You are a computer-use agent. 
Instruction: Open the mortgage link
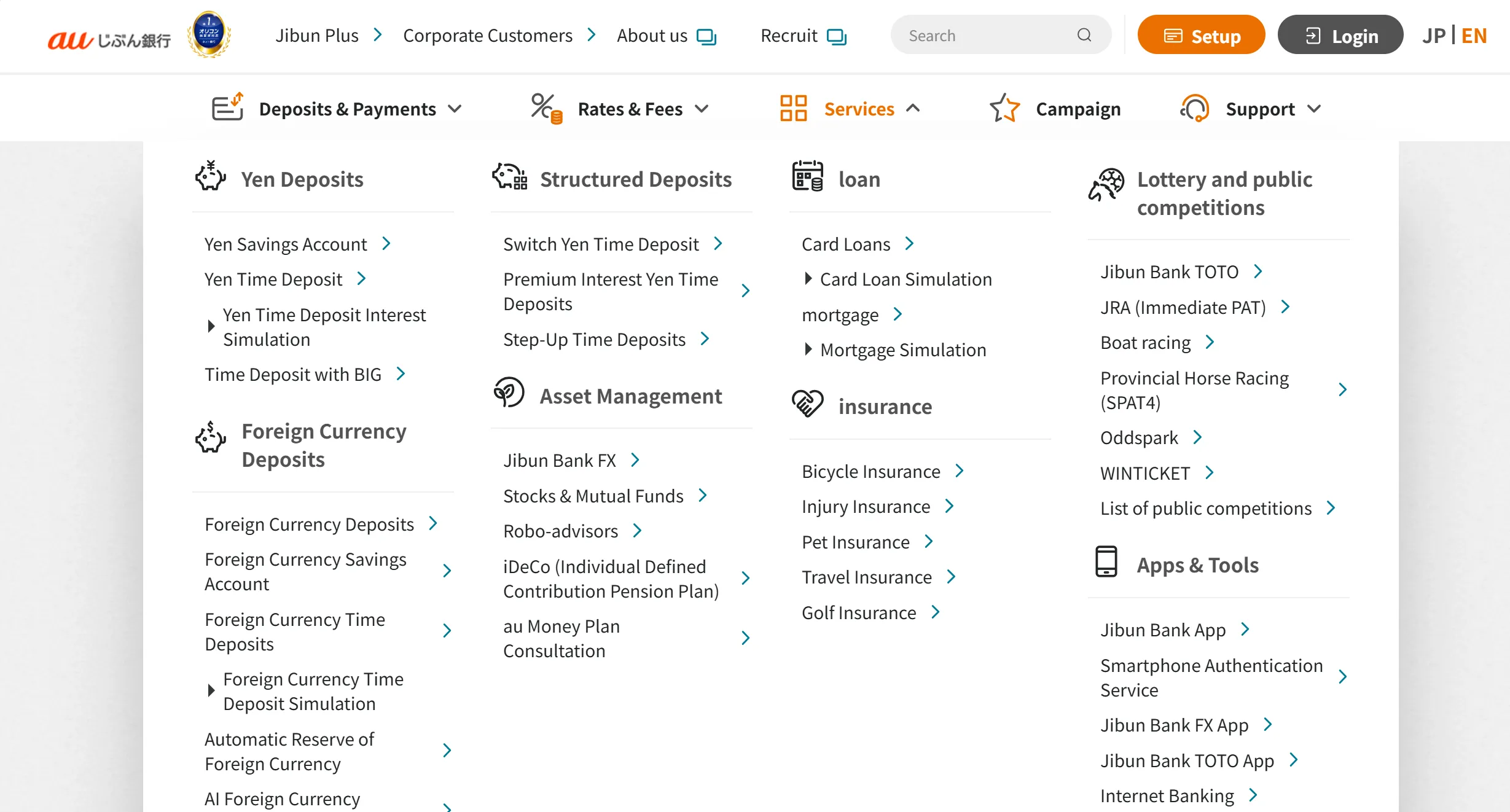[840, 315]
